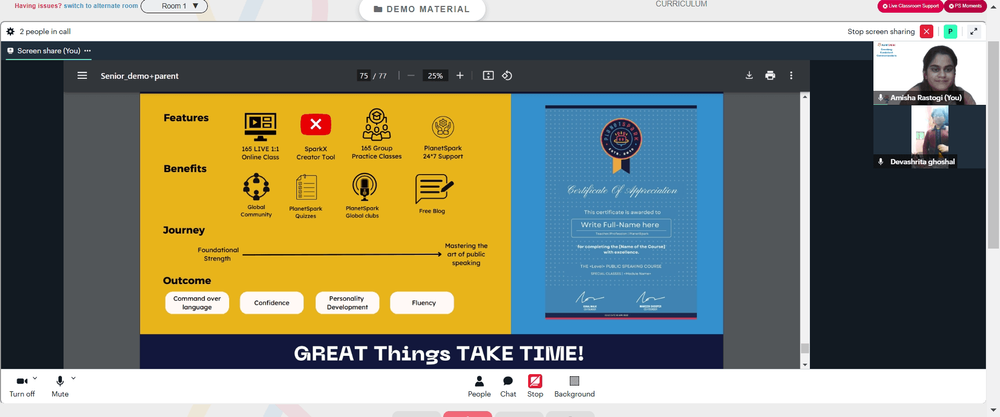
Task: Click the Fit to page icon
Action: tap(488, 75)
